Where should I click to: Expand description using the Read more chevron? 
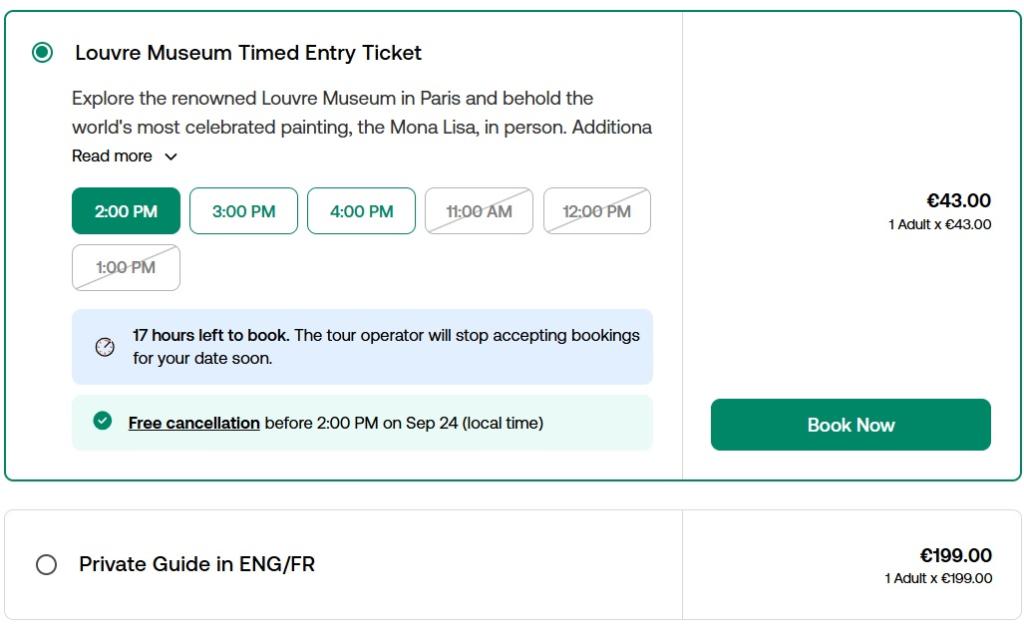tap(171, 157)
